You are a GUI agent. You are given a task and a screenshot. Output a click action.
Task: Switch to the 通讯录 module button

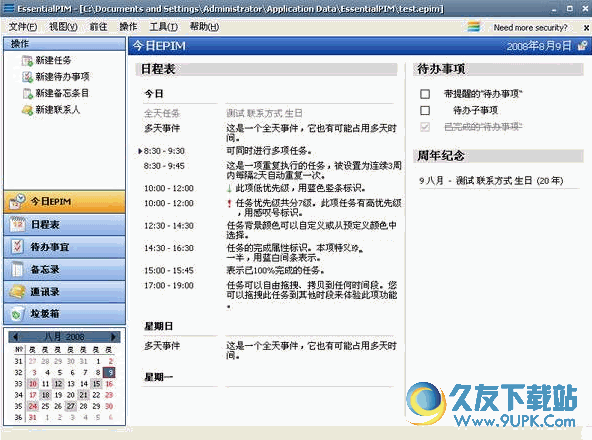pos(65,291)
